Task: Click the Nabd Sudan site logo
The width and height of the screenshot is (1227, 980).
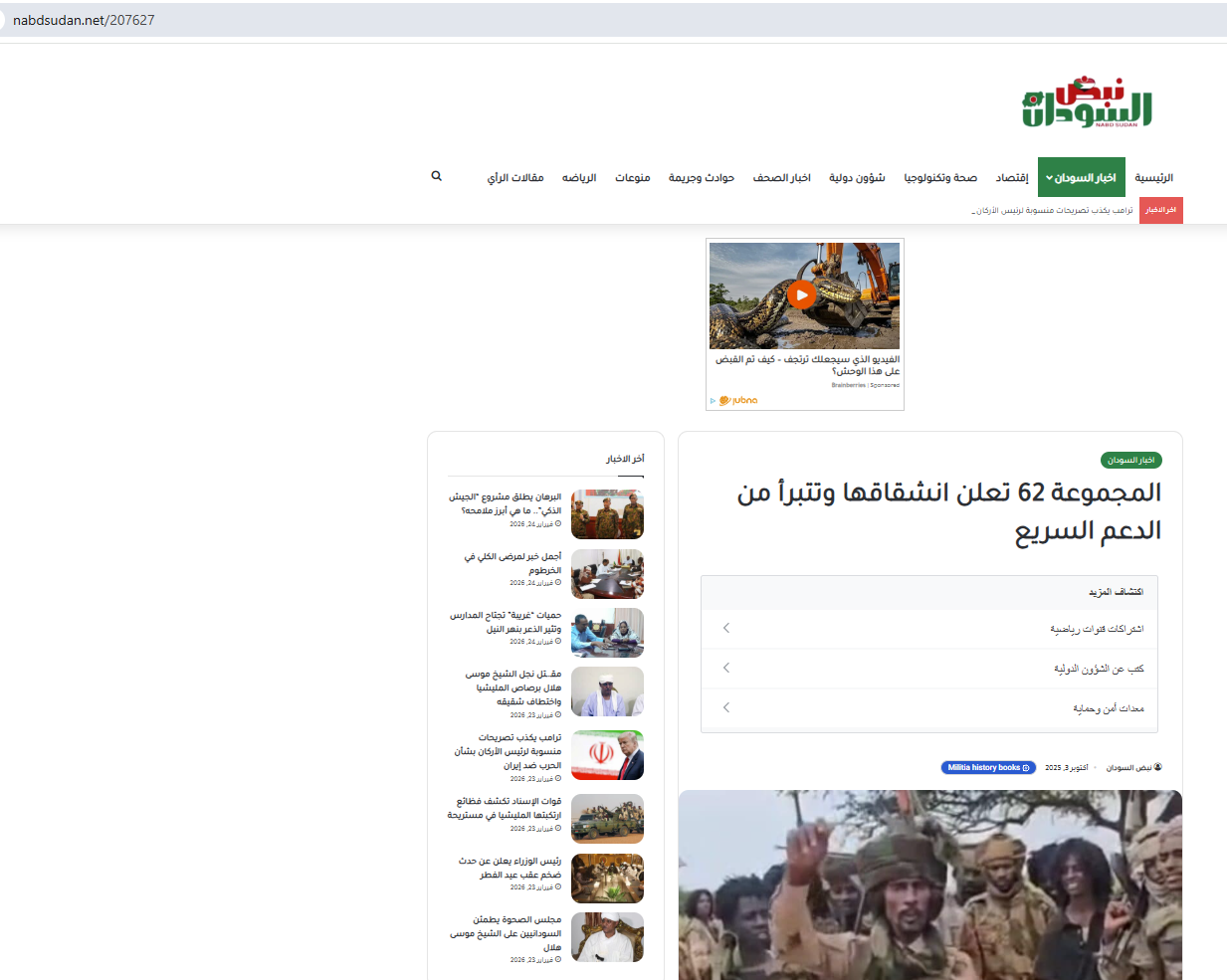Action: 1087,102
